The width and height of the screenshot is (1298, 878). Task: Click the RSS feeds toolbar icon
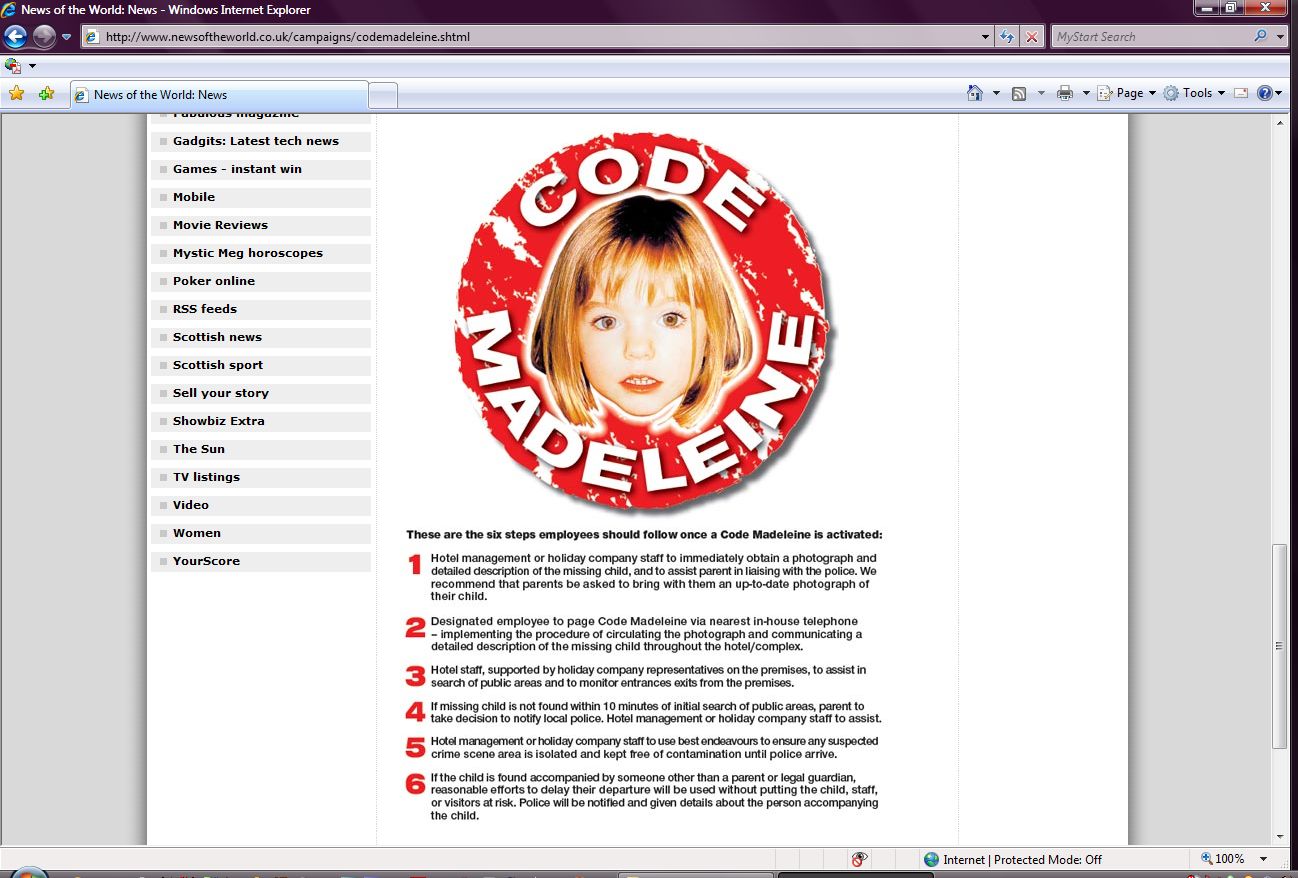(x=1019, y=93)
